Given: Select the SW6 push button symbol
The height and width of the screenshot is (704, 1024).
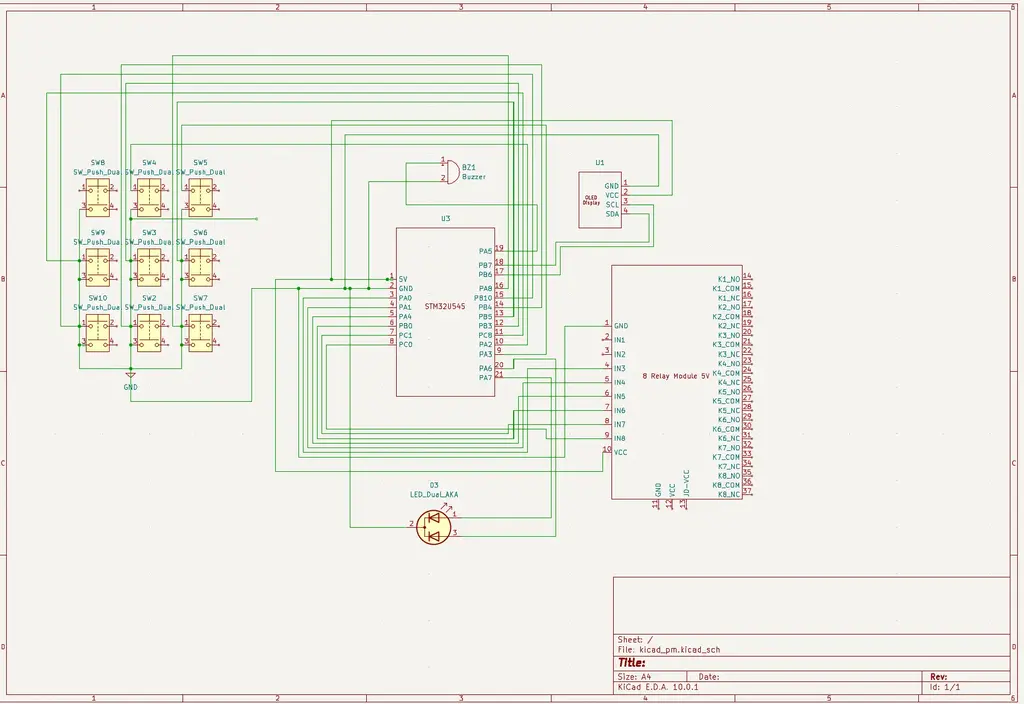Looking at the screenshot, I should (200, 267).
